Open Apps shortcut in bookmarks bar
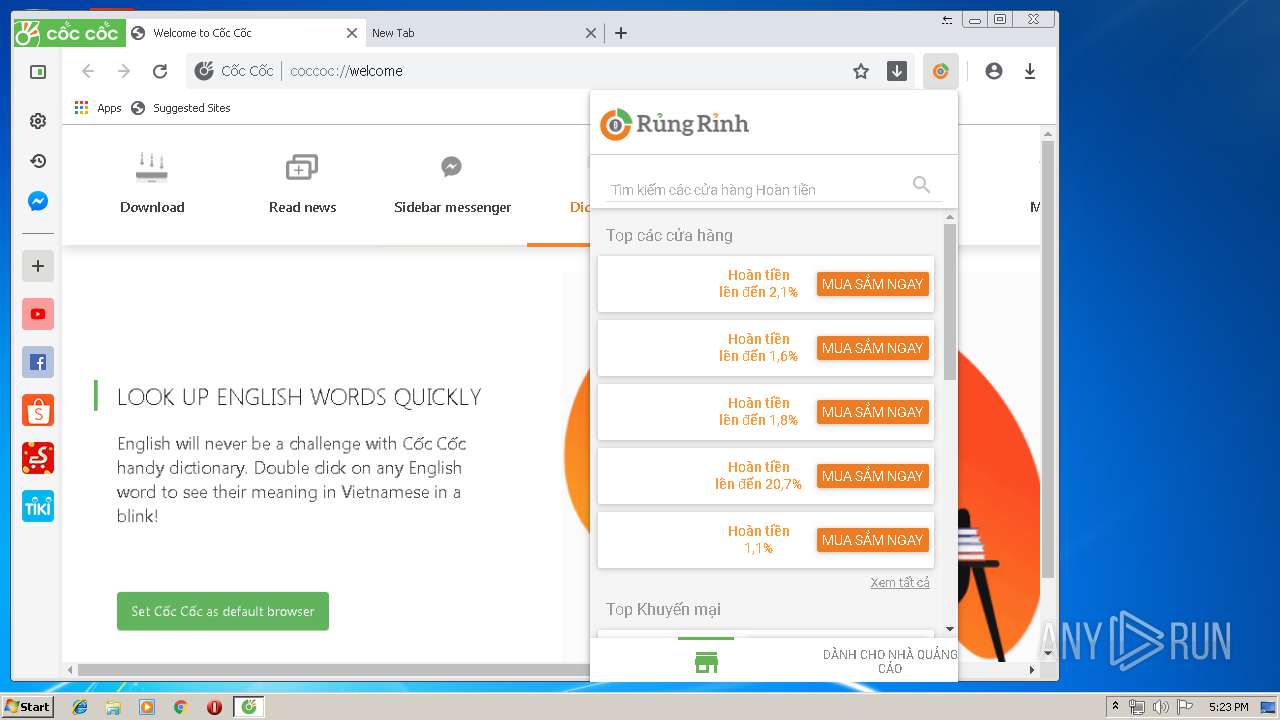The image size is (1280, 720). pyautogui.click(x=98, y=108)
